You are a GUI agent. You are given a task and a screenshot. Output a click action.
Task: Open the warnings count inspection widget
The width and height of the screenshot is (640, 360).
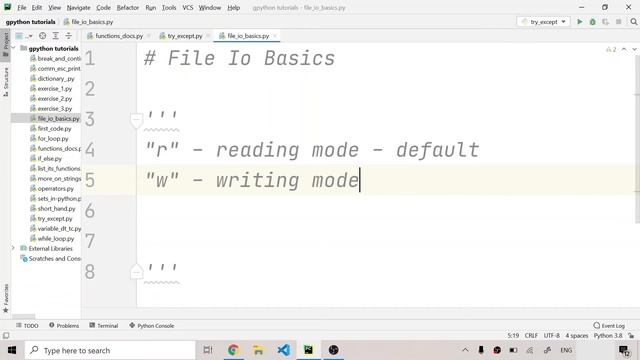pos(611,49)
